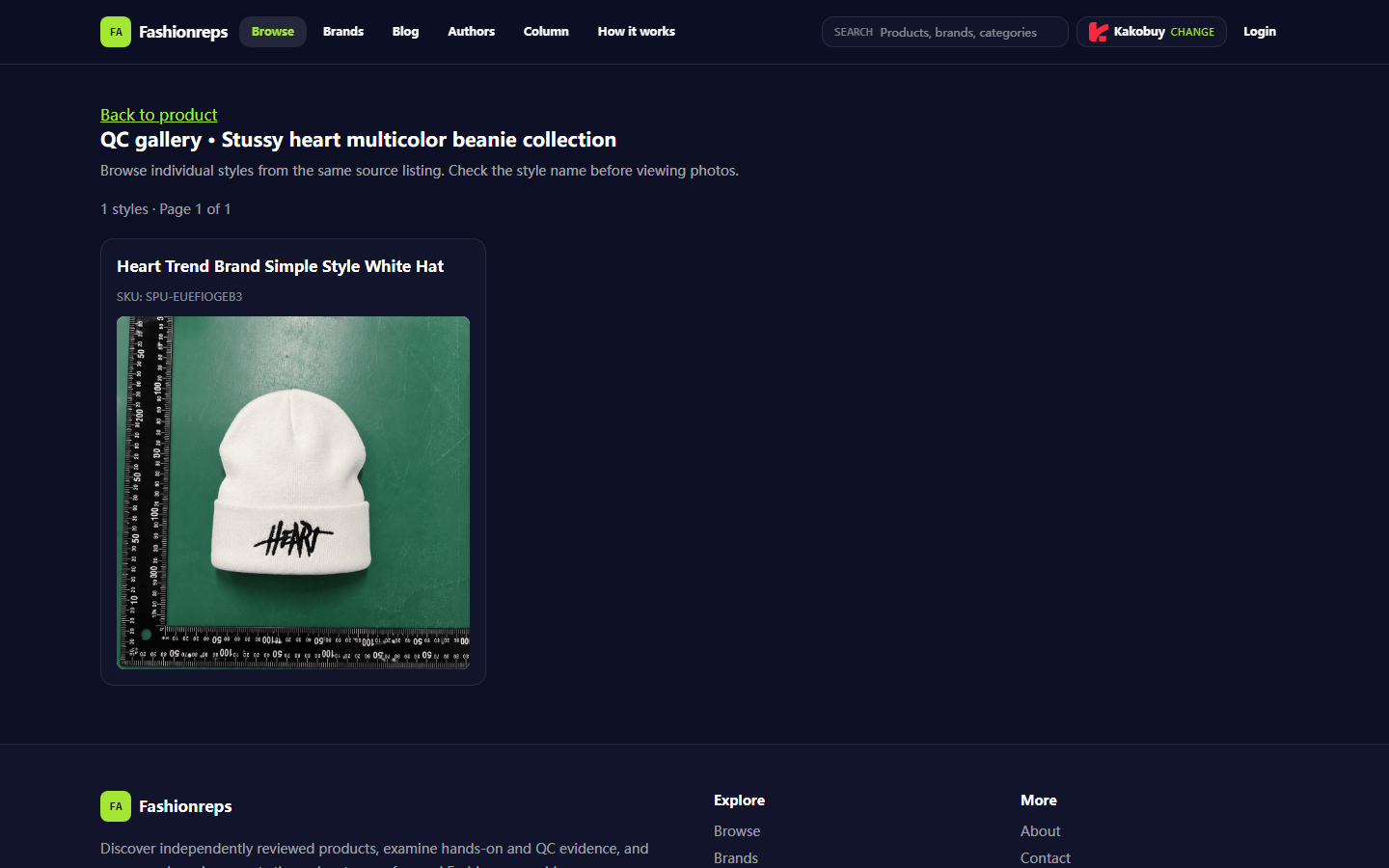
Task: Click the More footer heading
Action: tap(1039, 800)
